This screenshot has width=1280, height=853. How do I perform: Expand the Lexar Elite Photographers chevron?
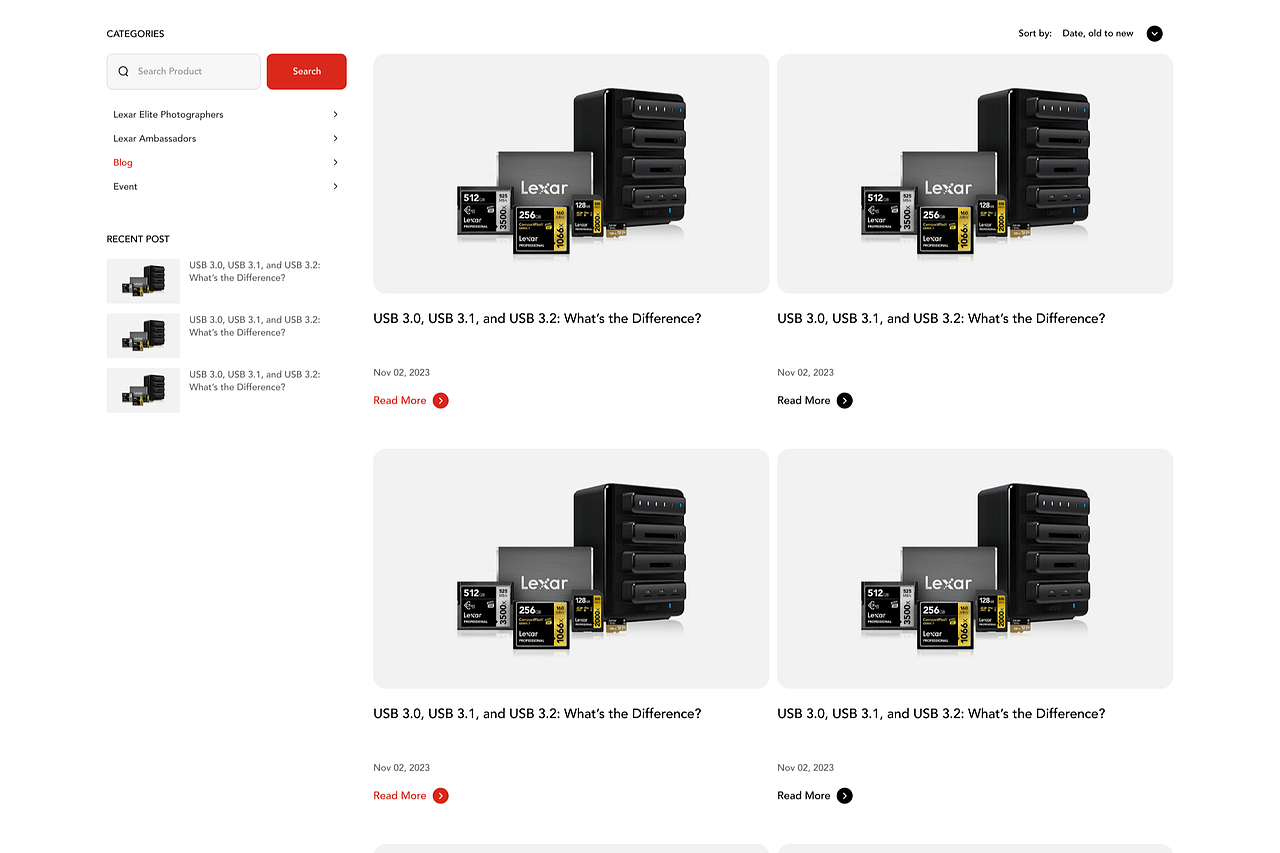pyautogui.click(x=335, y=115)
